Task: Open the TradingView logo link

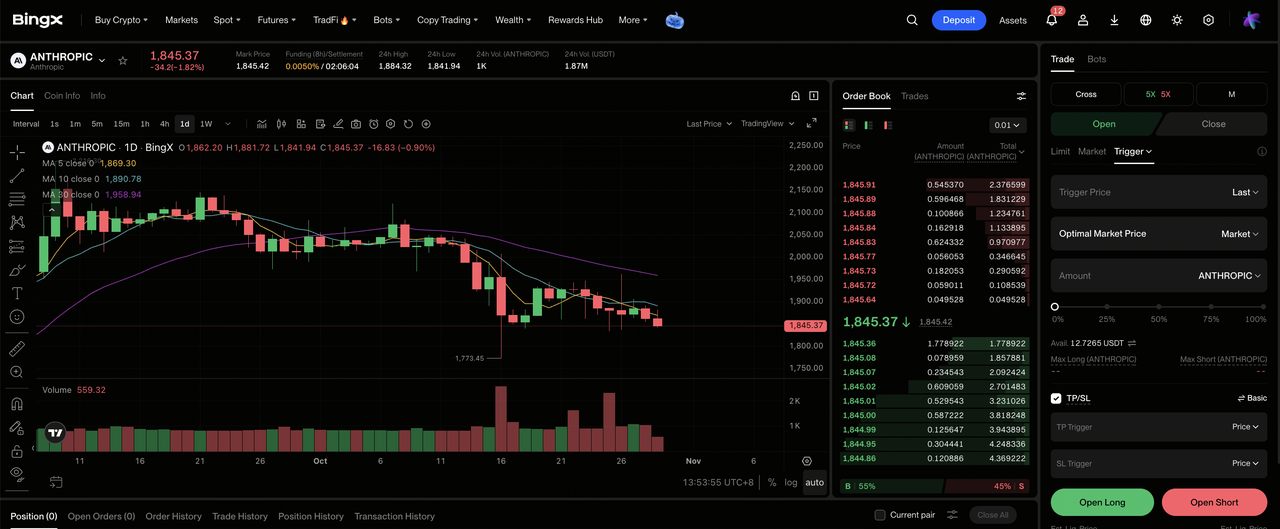Action: point(55,434)
